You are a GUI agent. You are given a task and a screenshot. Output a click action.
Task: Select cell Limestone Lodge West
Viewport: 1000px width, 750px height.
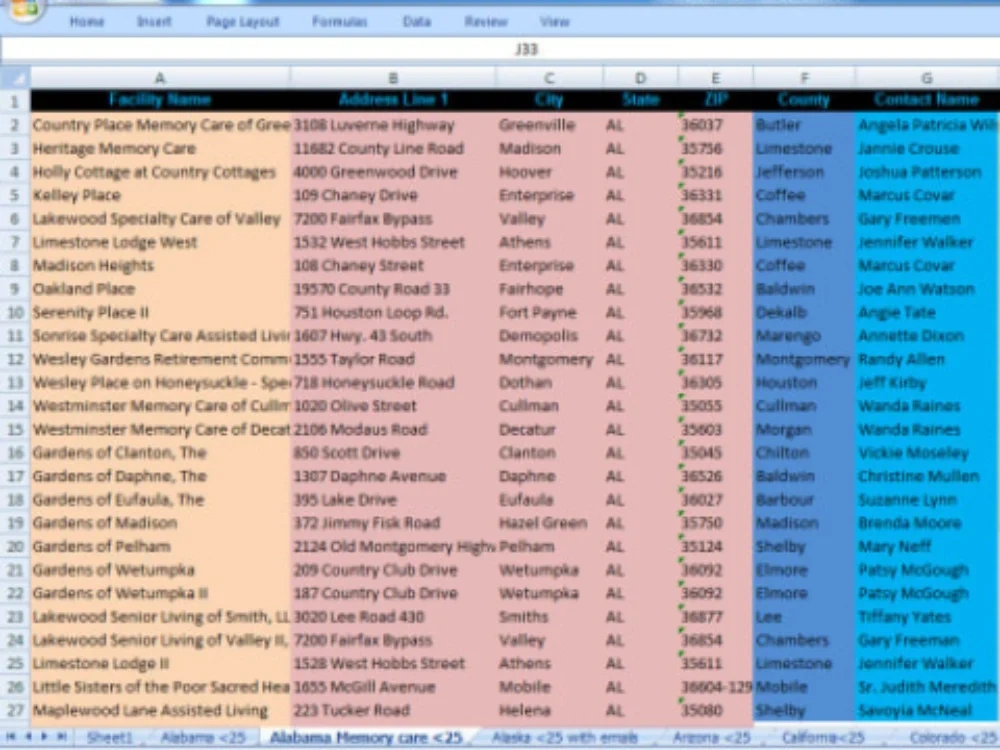coord(160,242)
